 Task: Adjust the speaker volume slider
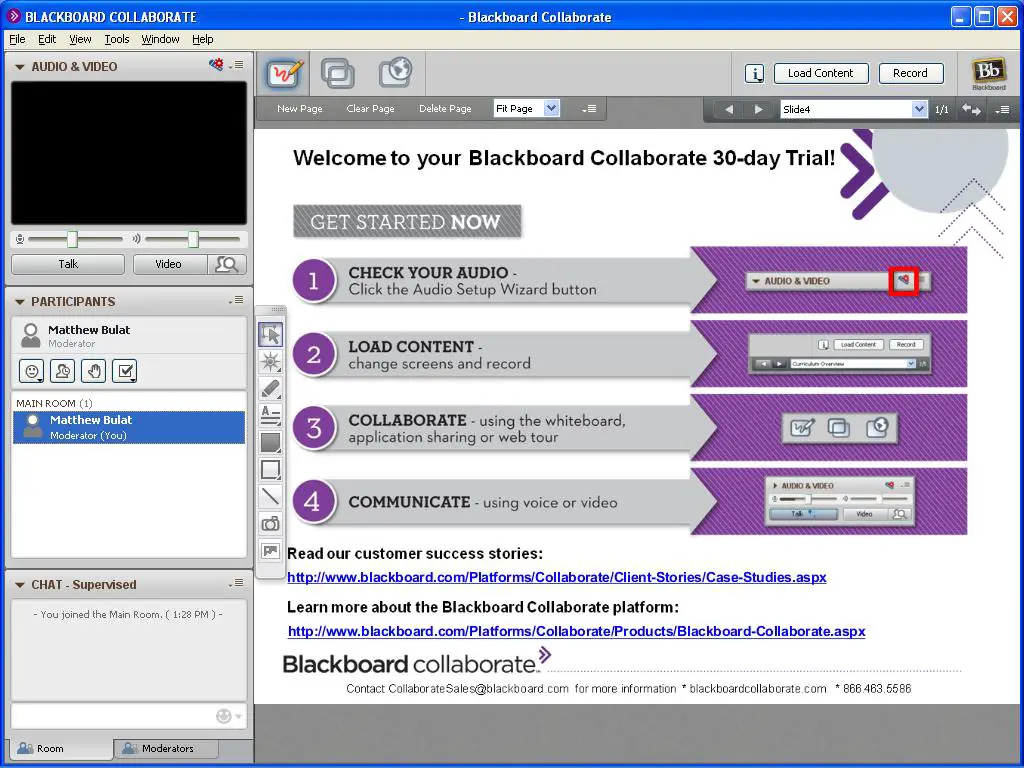[x=193, y=239]
